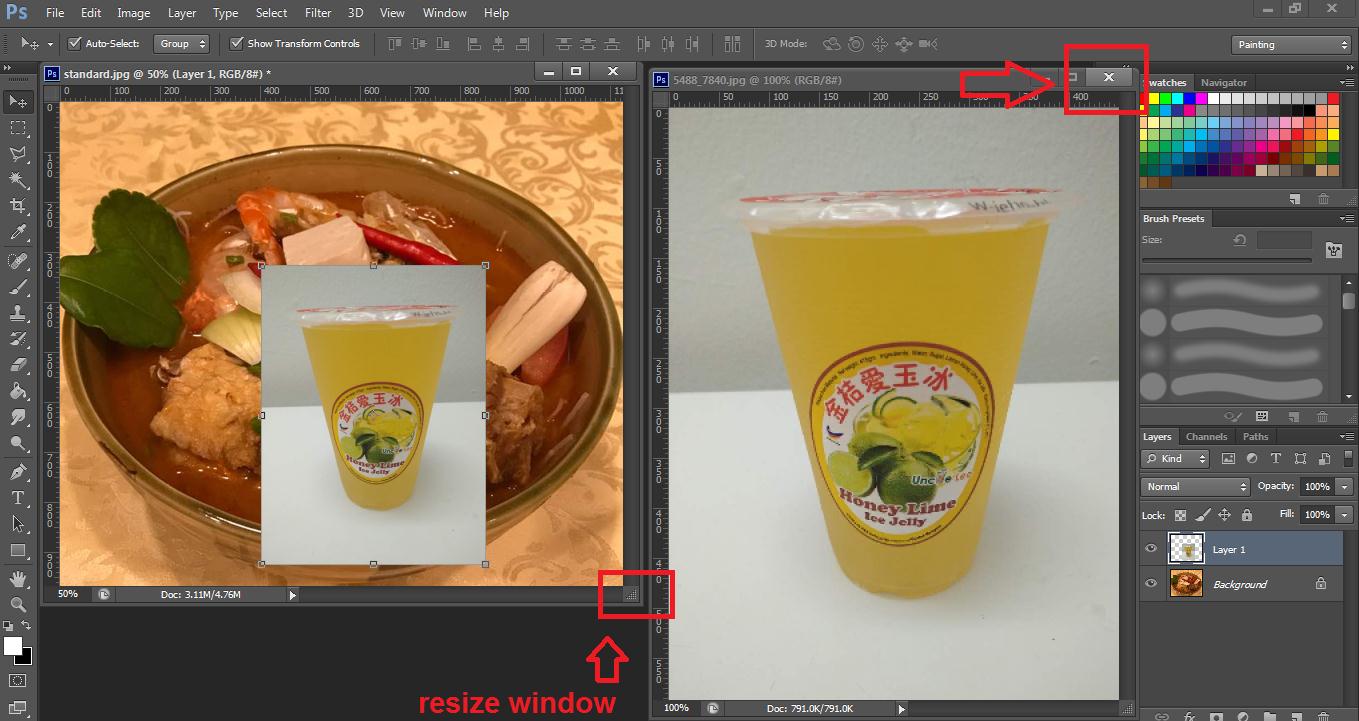Open the Painting workspace dropdown
This screenshot has height=721, width=1359.
pos(1291,45)
